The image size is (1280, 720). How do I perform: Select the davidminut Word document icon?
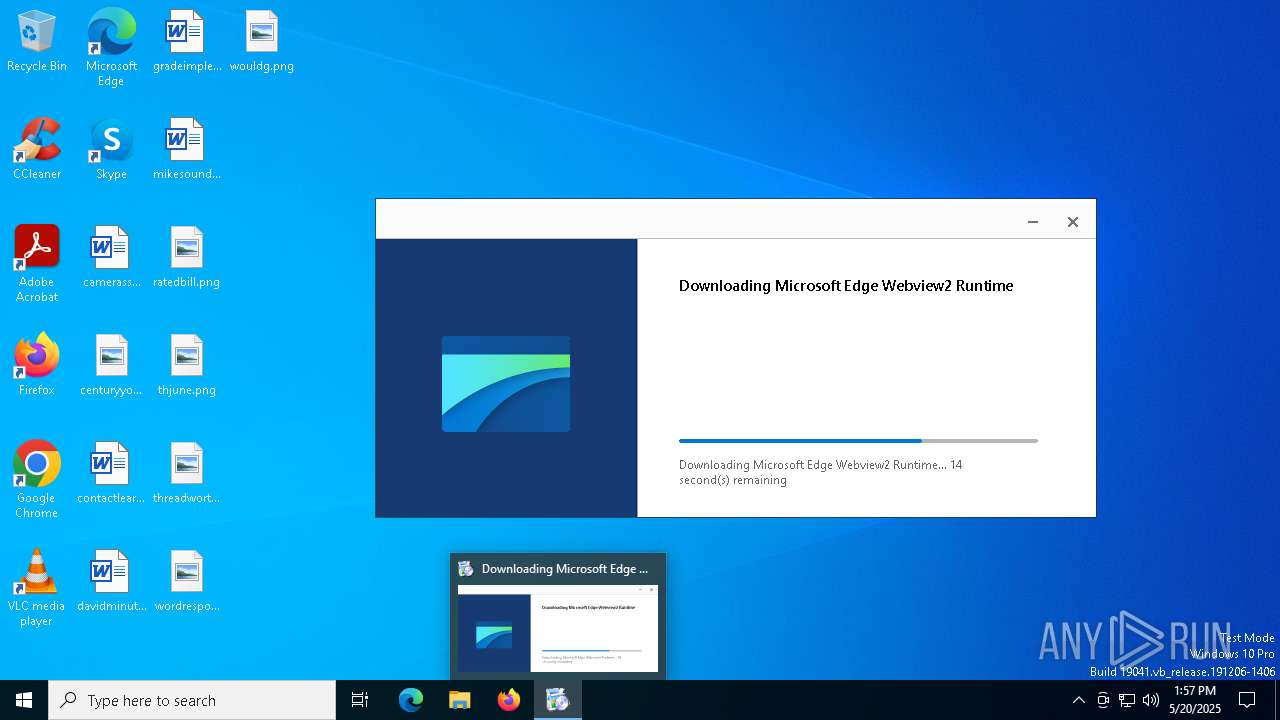pos(111,582)
